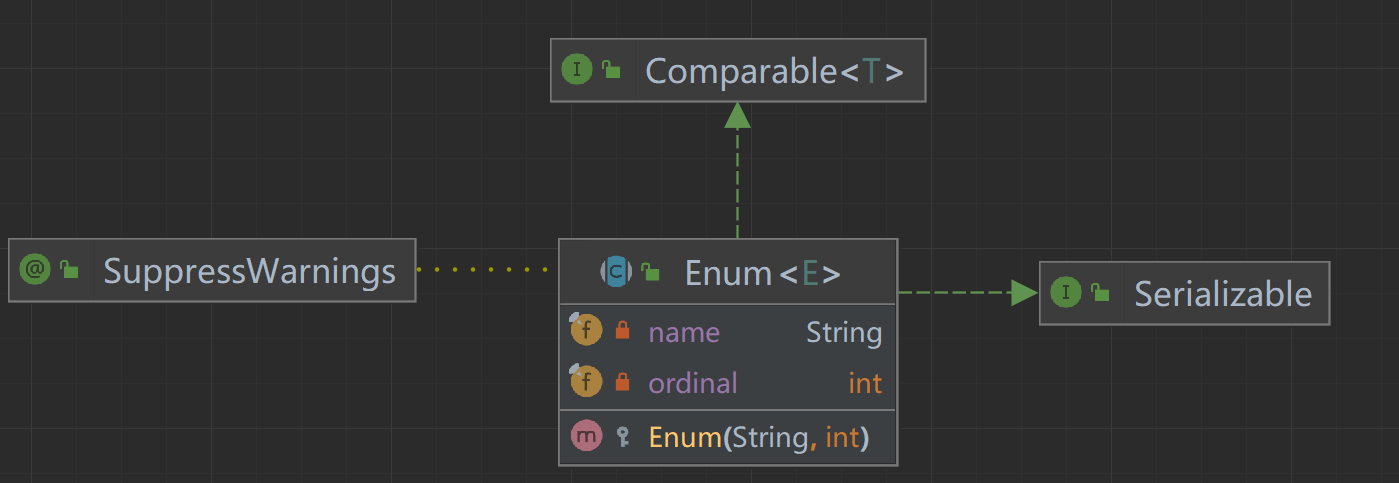Click the red private lock beside name field
This screenshot has height=483, width=1399.
[x=622, y=331]
